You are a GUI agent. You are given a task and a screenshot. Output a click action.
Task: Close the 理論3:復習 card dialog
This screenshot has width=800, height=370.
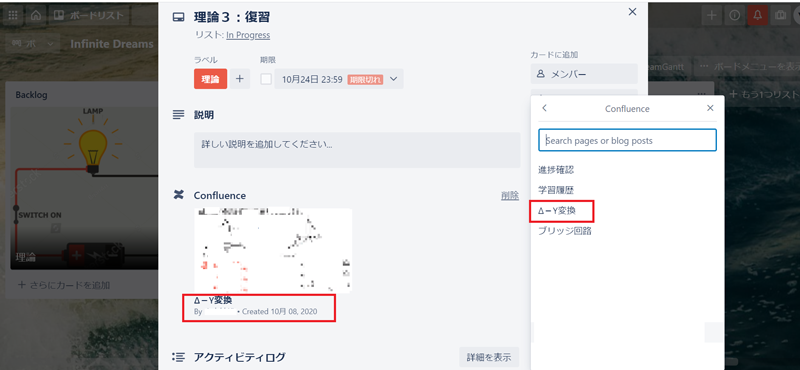tap(632, 12)
